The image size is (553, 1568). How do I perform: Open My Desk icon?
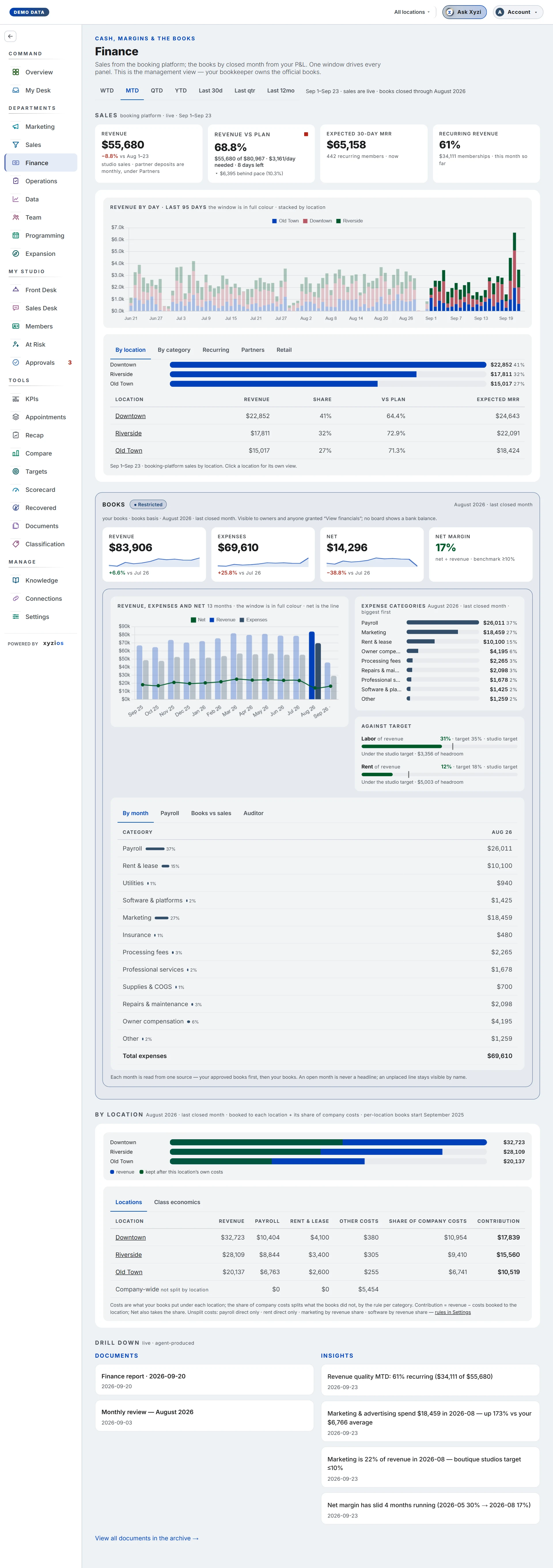point(16,90)
